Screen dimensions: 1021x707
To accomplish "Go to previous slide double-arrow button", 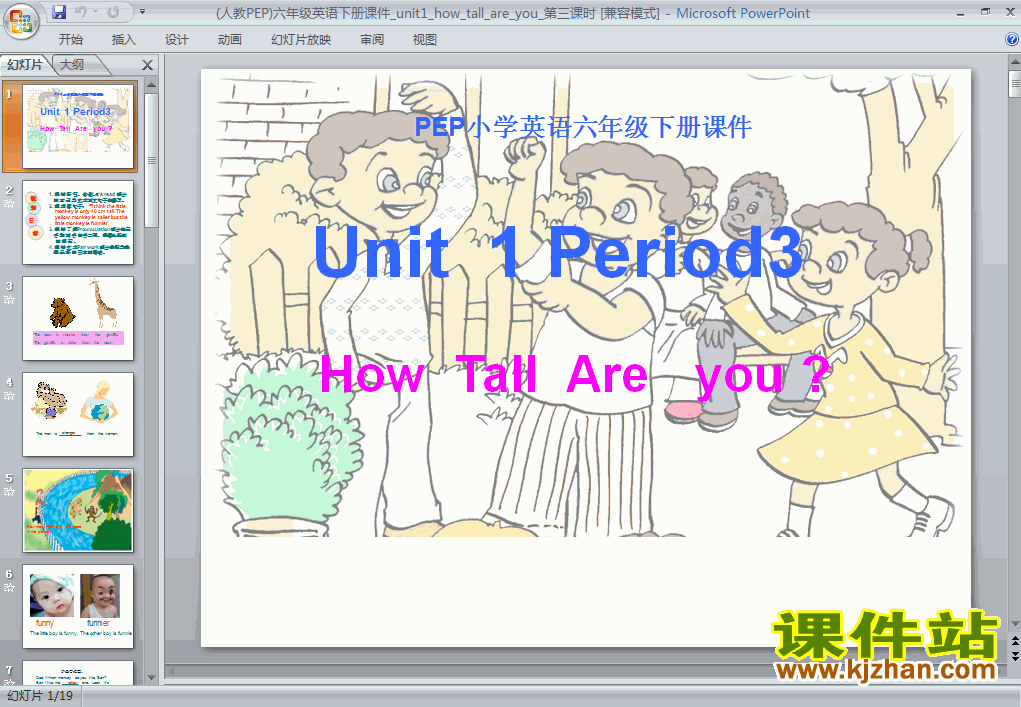I will tap(1014, 642).
